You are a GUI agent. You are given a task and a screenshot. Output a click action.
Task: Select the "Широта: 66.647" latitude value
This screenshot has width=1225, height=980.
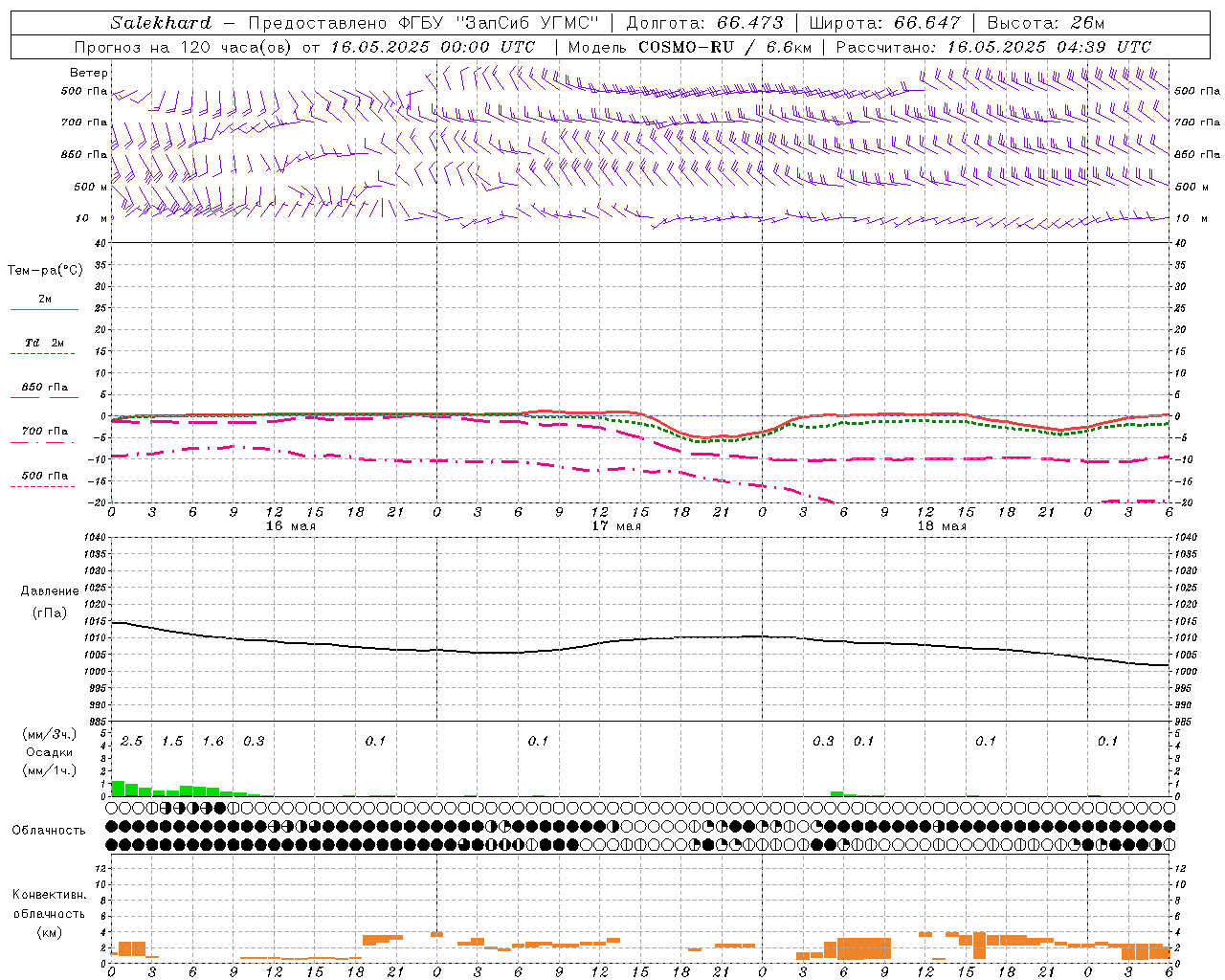885,23
